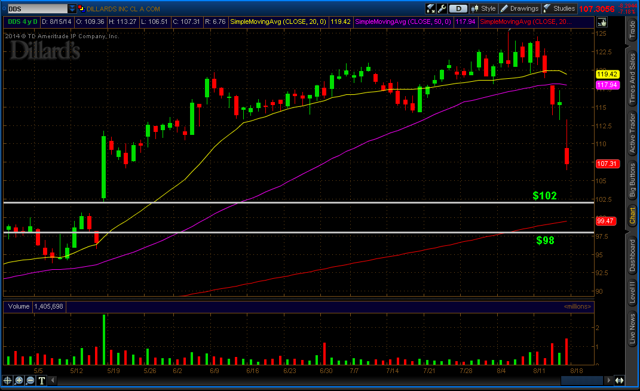Open the chart Style menu
Image resolution: width=640 pixels, height=391 pixels.
tap(483, 9)
